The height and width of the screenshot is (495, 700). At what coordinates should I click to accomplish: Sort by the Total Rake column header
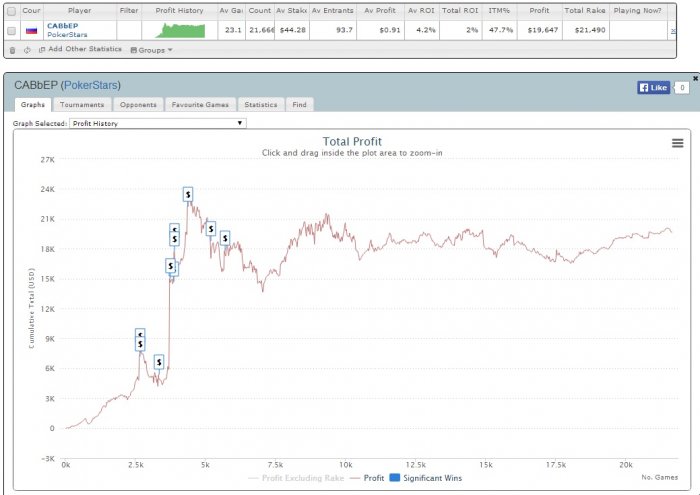585,10
